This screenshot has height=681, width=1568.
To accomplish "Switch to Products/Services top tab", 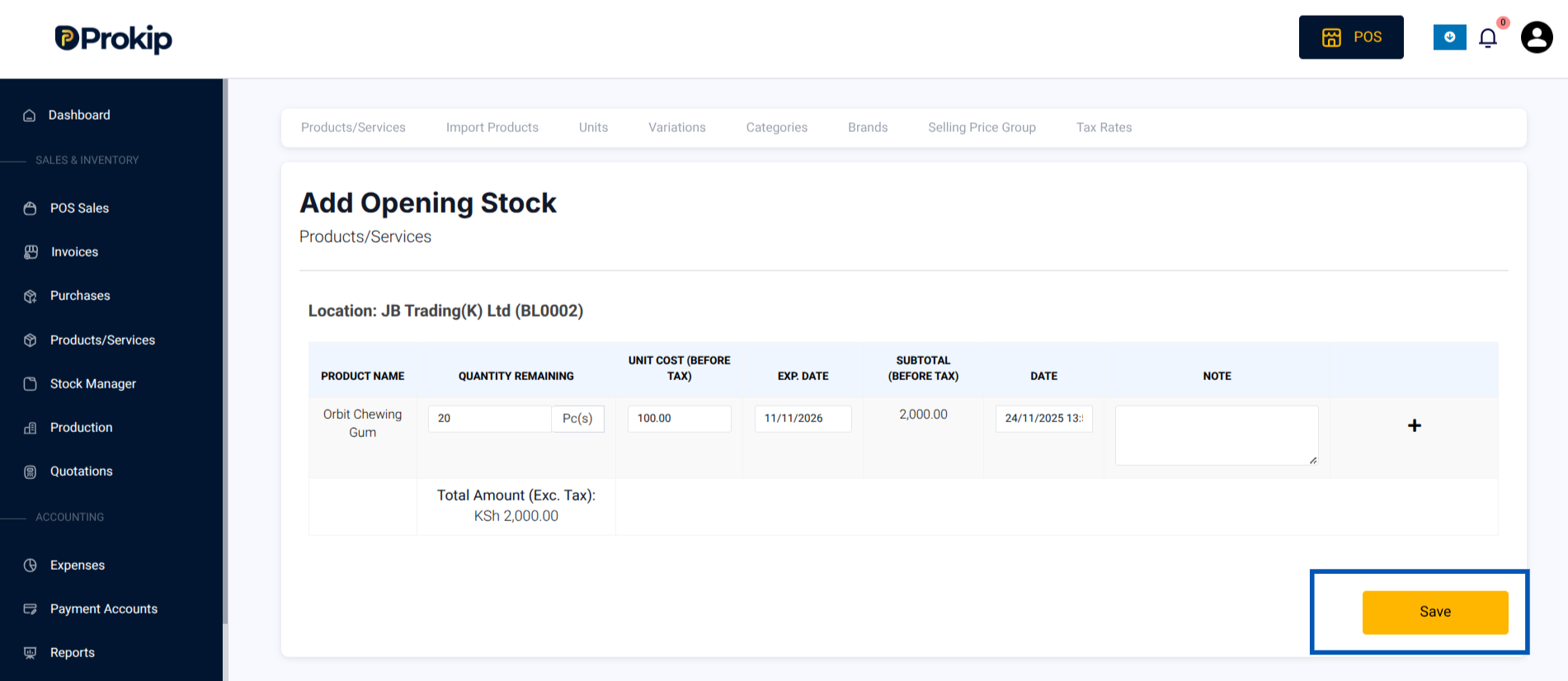I will tap(353, 127).
